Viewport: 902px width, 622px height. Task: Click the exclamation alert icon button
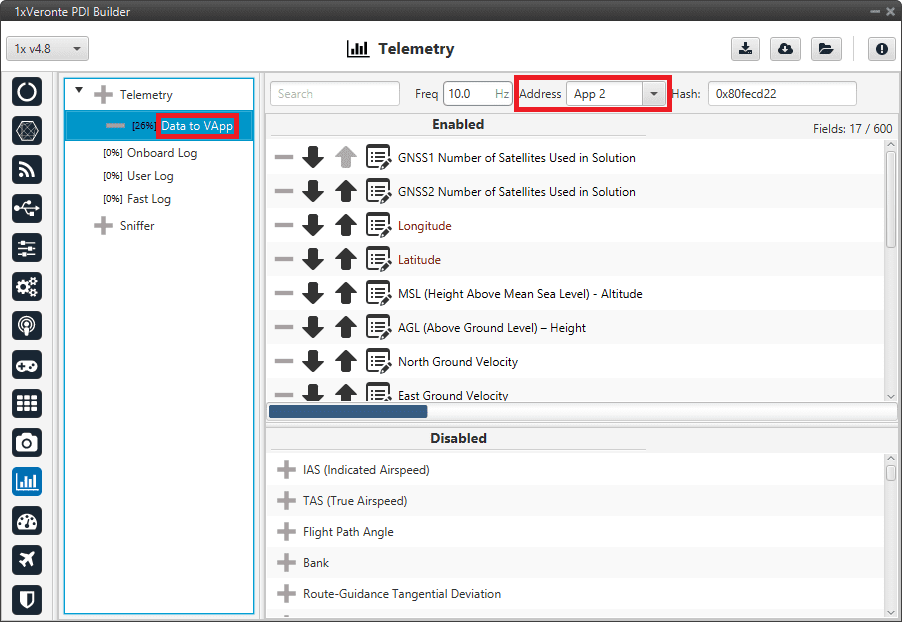[x=881, y=49]
